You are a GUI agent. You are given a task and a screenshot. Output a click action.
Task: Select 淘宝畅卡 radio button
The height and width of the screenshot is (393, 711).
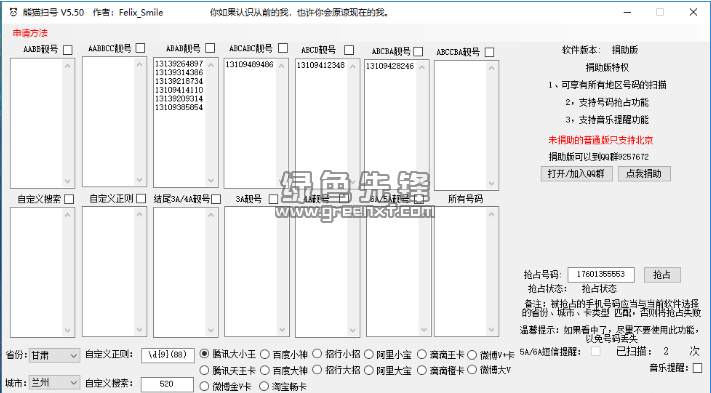tap(264, 387)
